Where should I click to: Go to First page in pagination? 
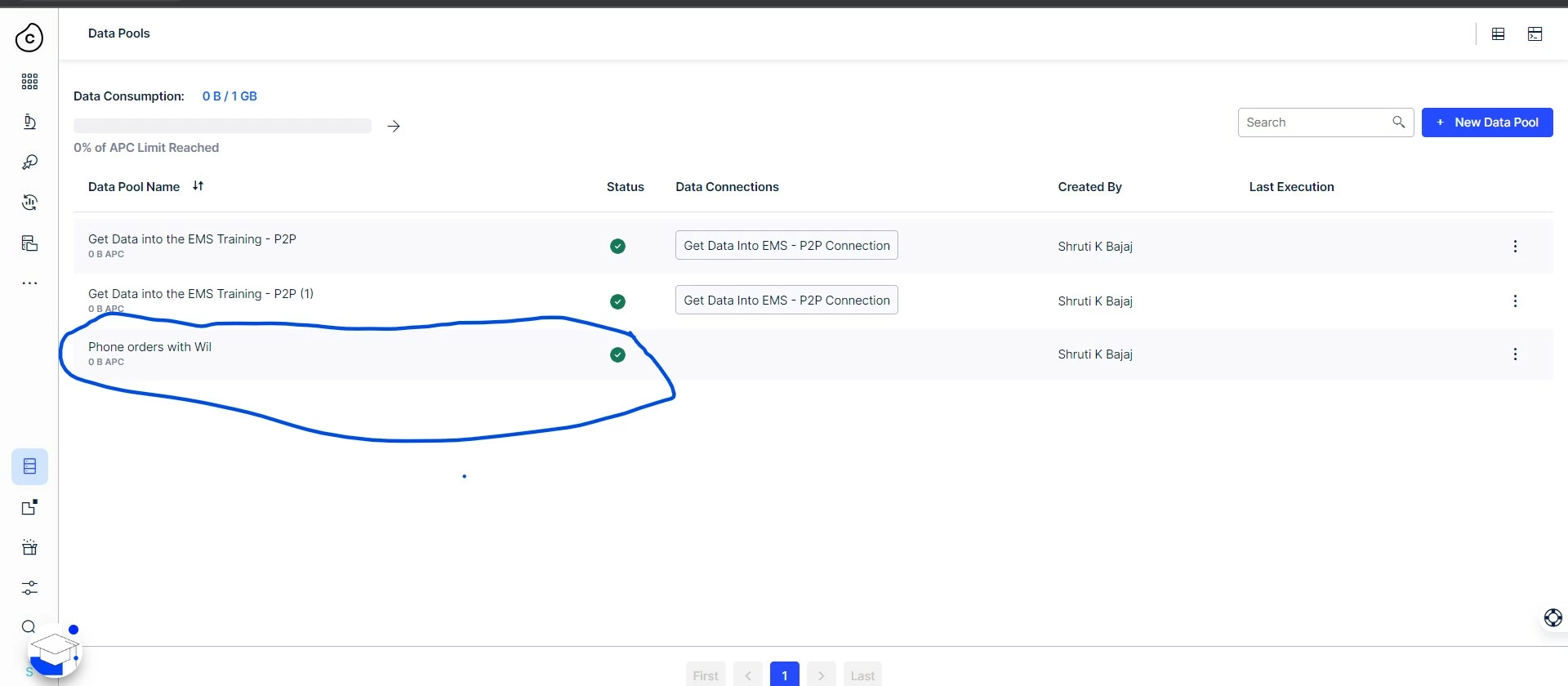(706, 675)
